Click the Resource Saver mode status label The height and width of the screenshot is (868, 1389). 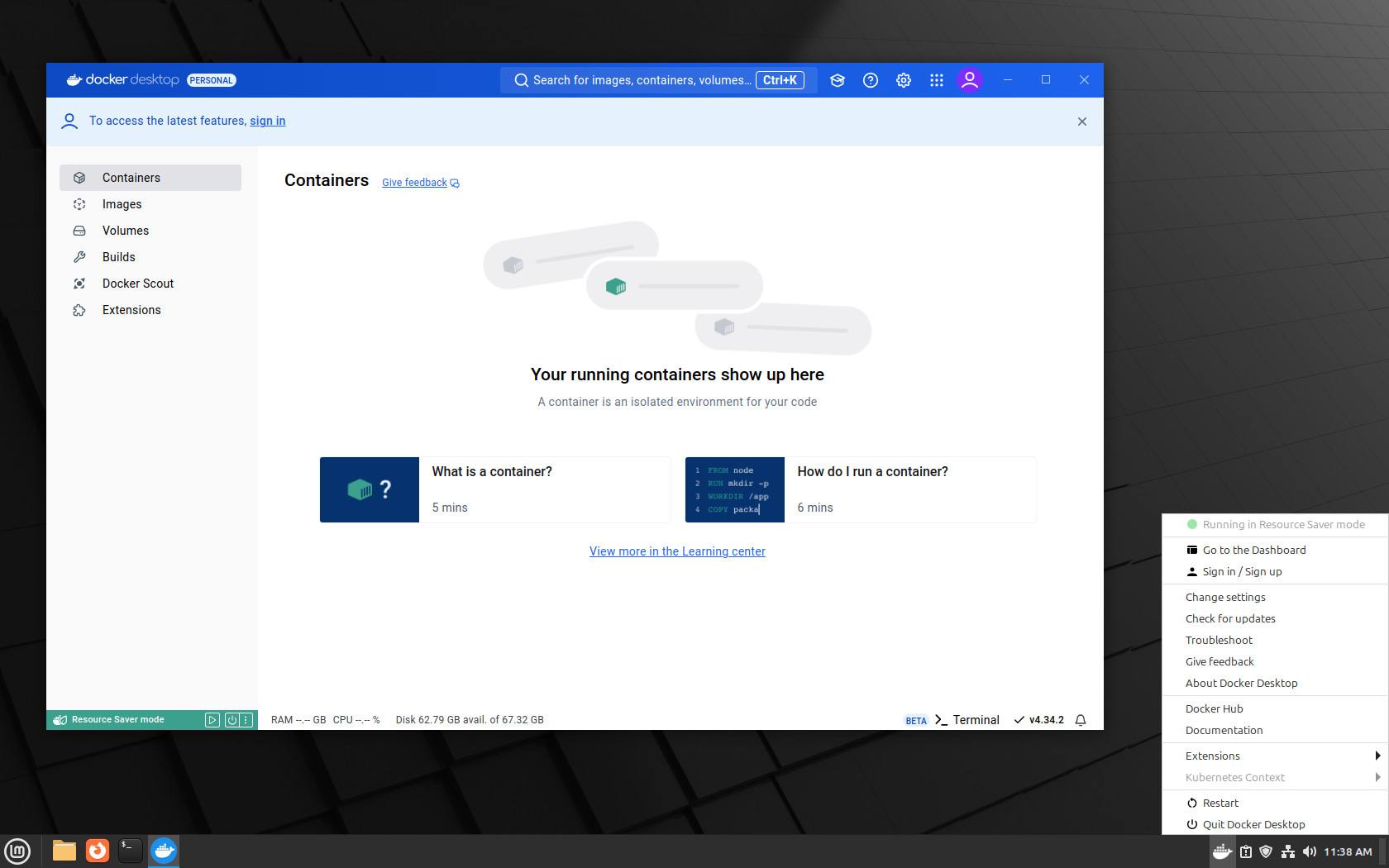[117, 720]
